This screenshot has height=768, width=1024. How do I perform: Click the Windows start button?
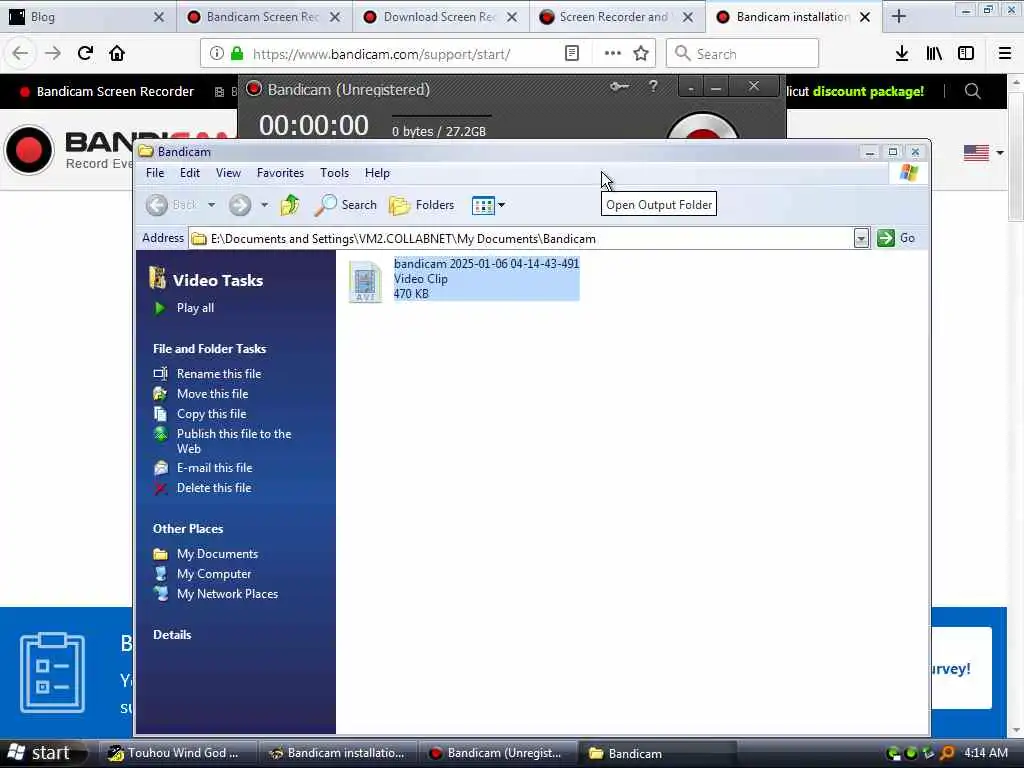tap(43, 753)
